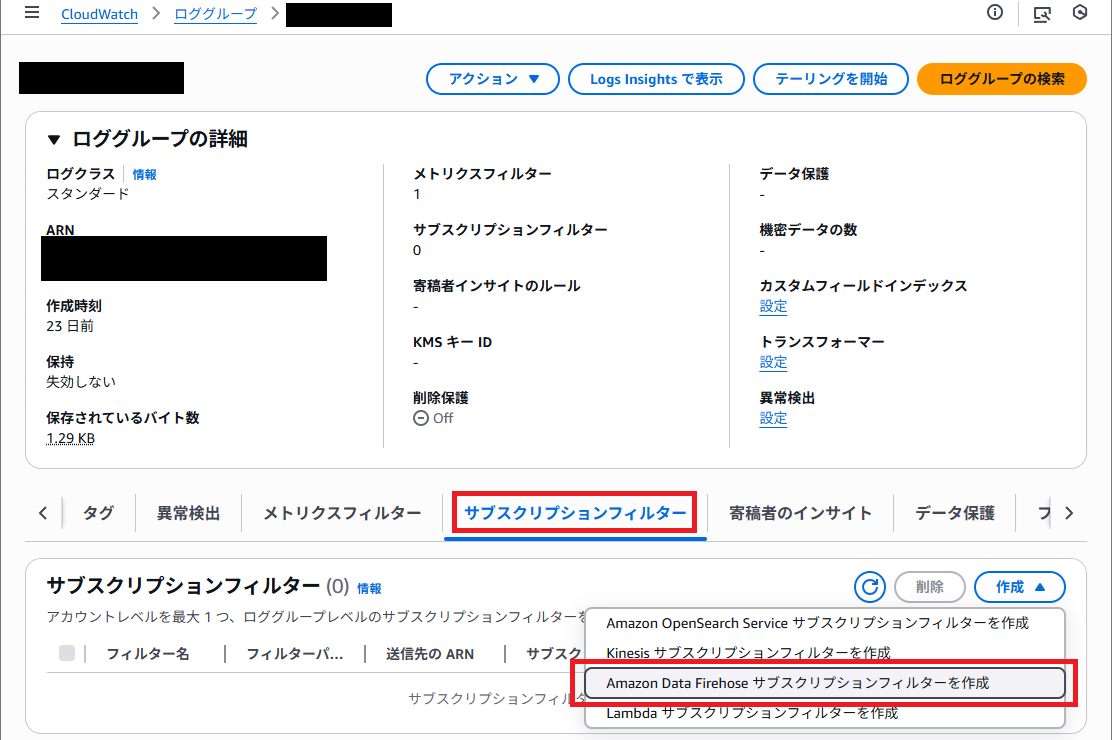1112x740 pixels.
Task: Open 情報 link next to ログクラス
Action: 145,175
